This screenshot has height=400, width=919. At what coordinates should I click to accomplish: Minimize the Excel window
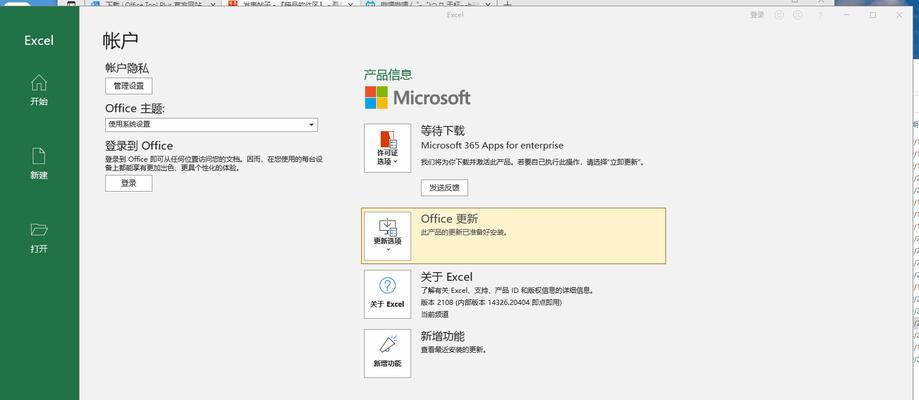(x=846, y=15)
